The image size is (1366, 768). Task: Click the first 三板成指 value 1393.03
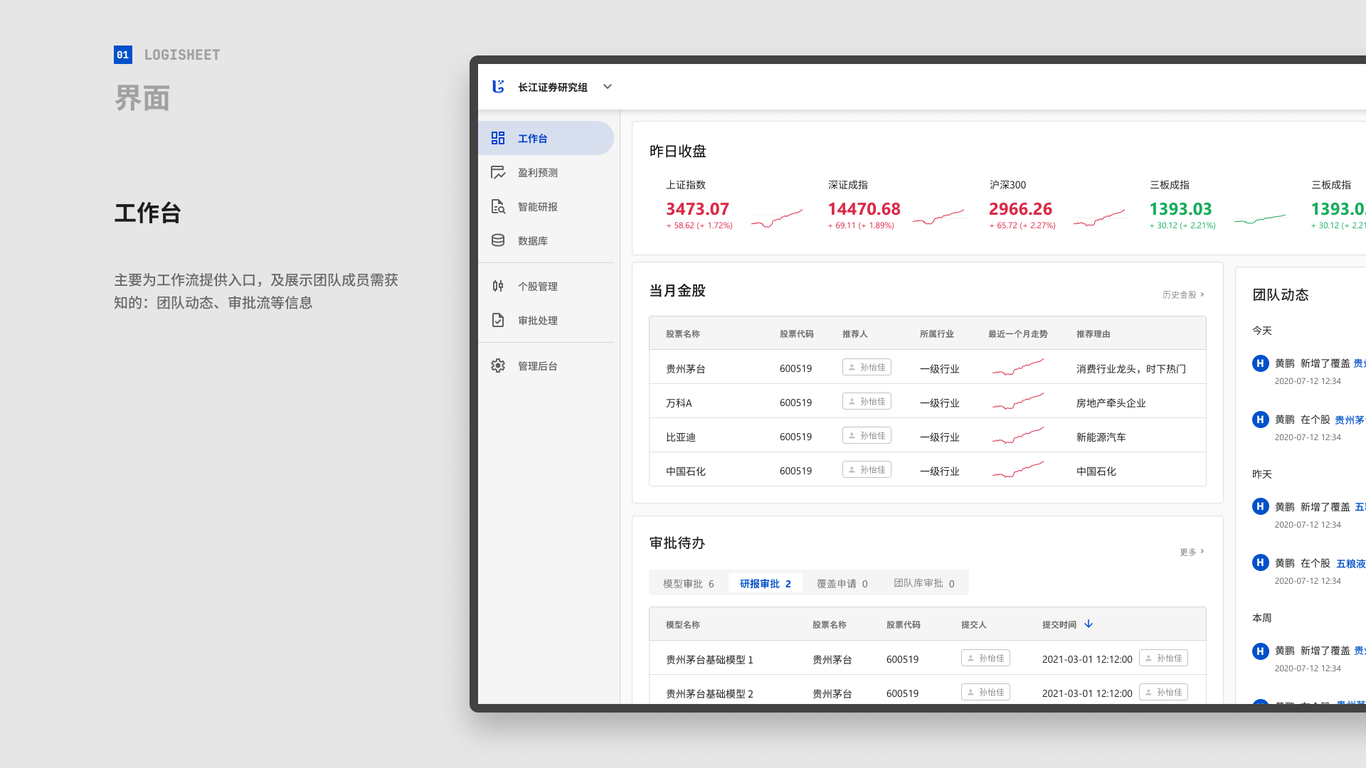[1180, 209]
